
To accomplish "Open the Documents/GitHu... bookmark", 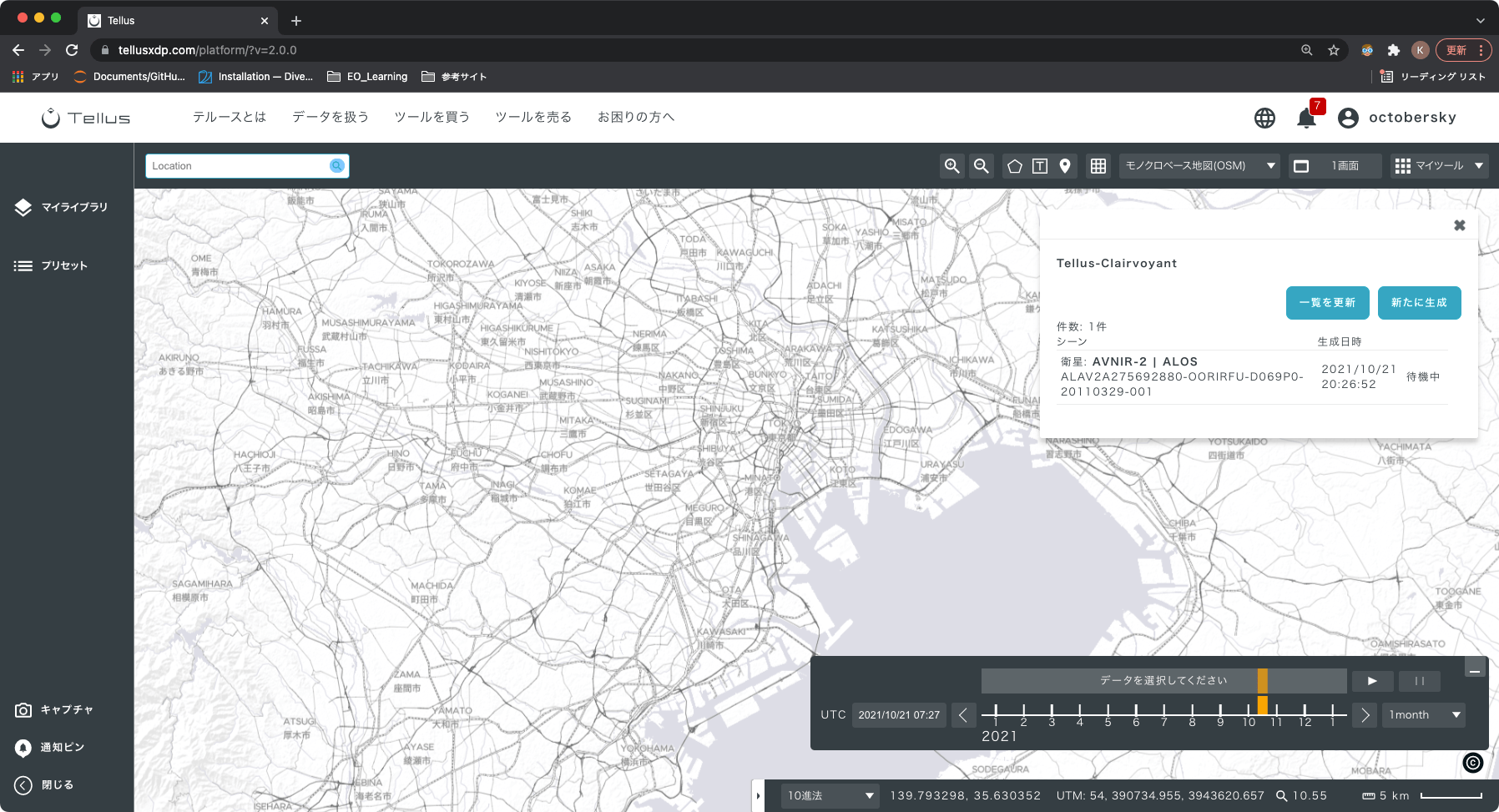I will (x=129, y=77).
